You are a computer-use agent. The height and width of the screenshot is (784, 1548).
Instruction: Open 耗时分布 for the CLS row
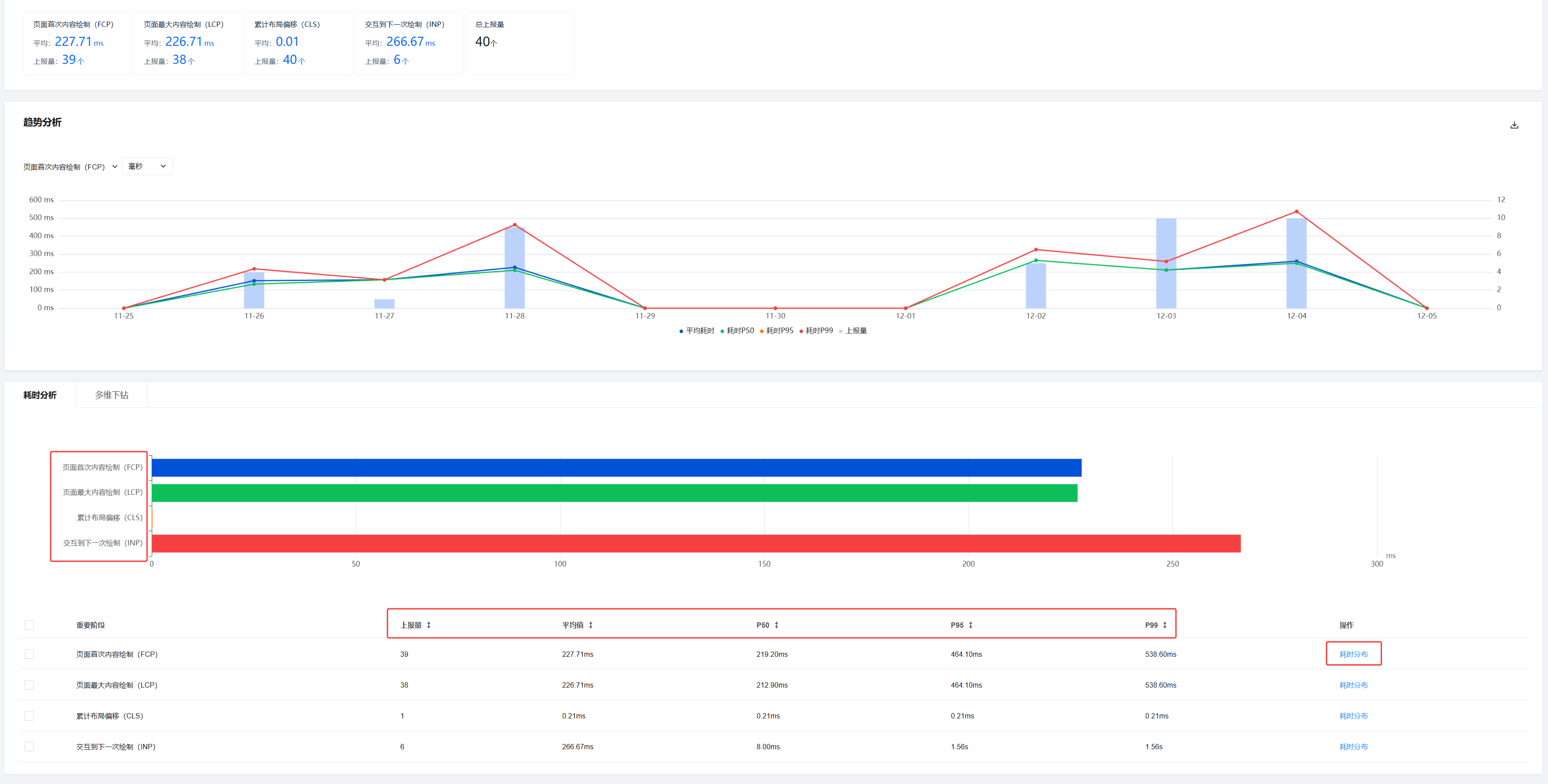coord(1353,715)
